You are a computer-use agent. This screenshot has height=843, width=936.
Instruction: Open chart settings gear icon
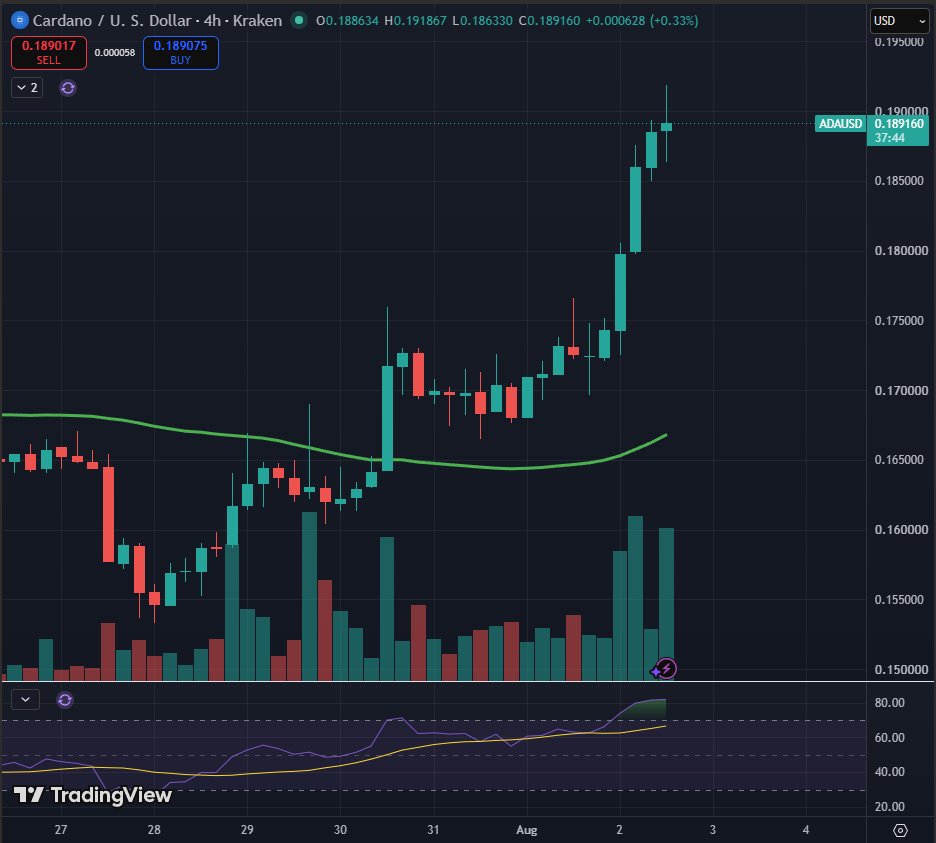click(900, 830)
